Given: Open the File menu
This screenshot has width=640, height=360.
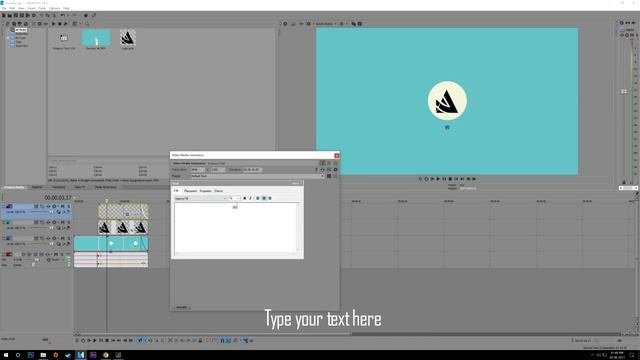Looking at the screenshot, I should click(x=4, y=8).
